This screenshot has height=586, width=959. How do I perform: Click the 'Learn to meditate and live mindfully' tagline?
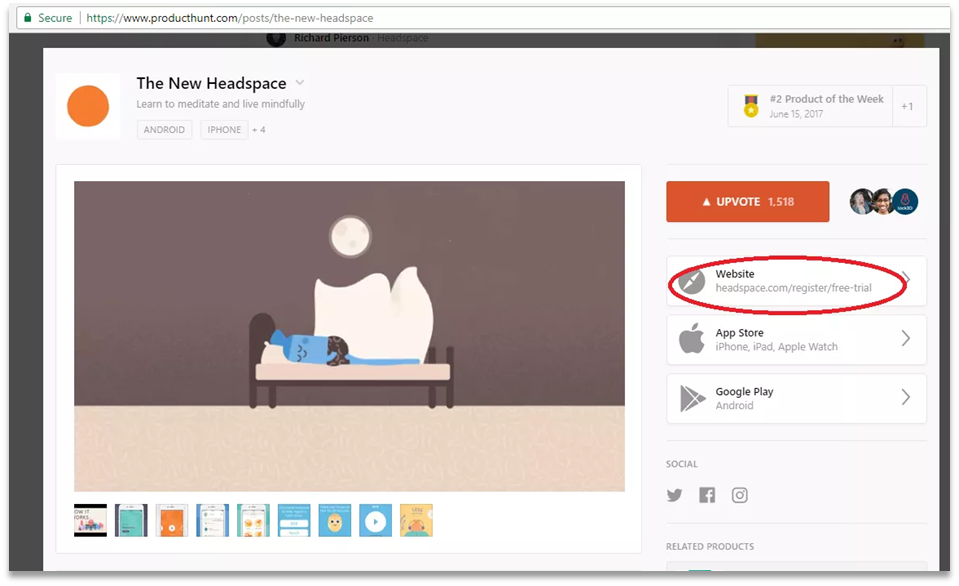(x=220, y=104)
